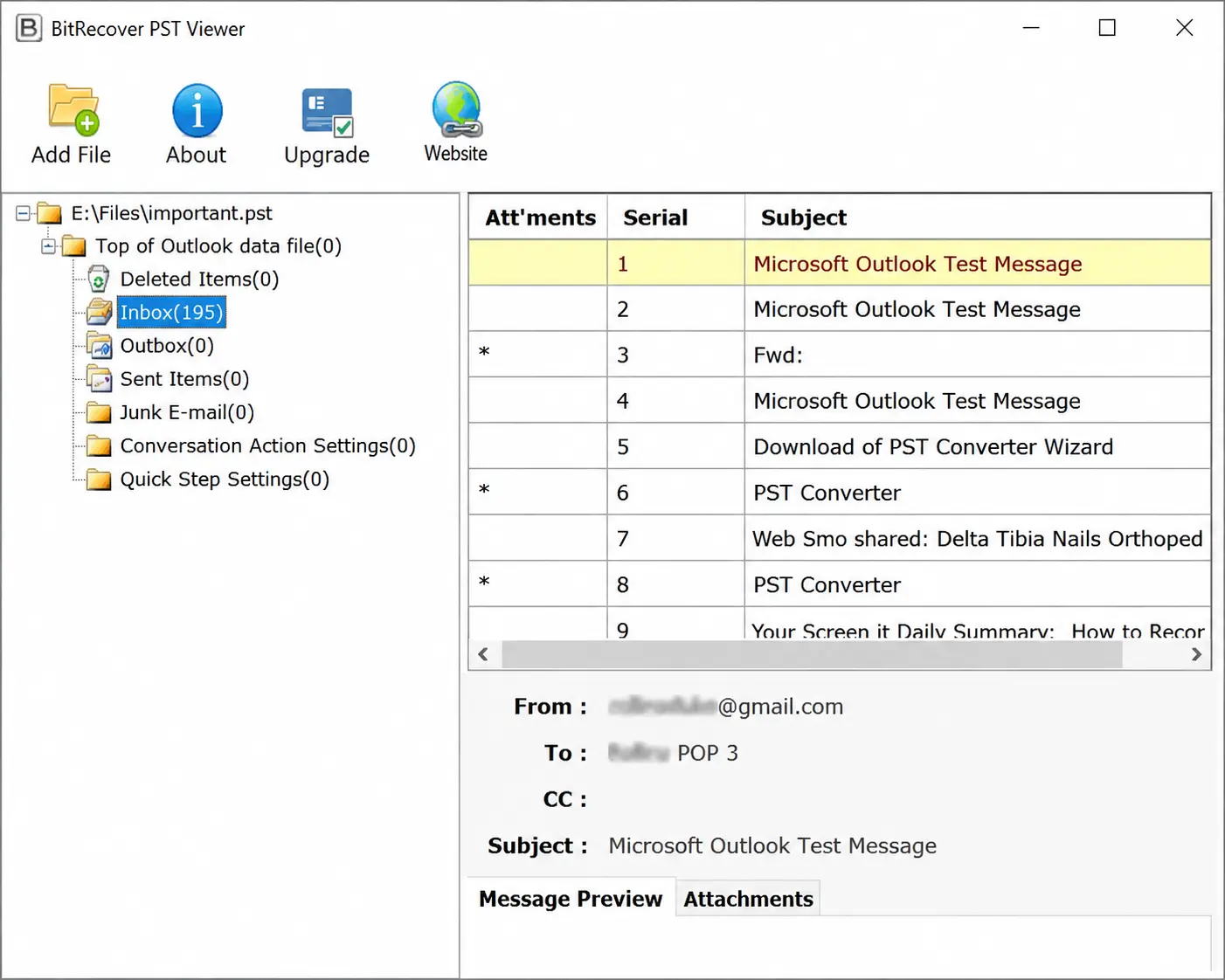The height and width of the screenshot is (980, 1225).
Task: Click the Subject value in details pane
Action: pyautogui.click(x=772, y=845)
